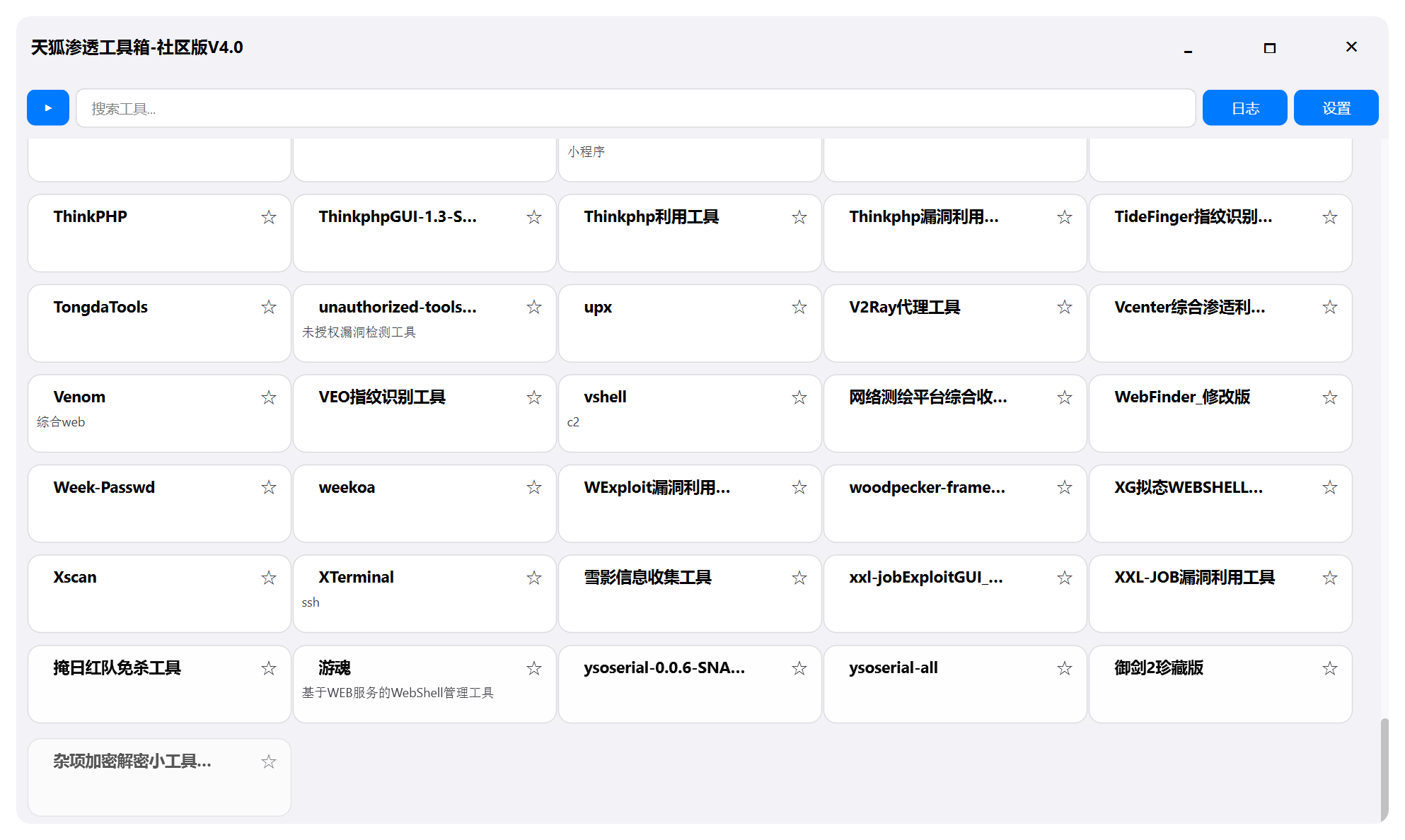Star the V2Ray代理工具 card
This screenshot has height=840, width=1405.
(1065, 307)
